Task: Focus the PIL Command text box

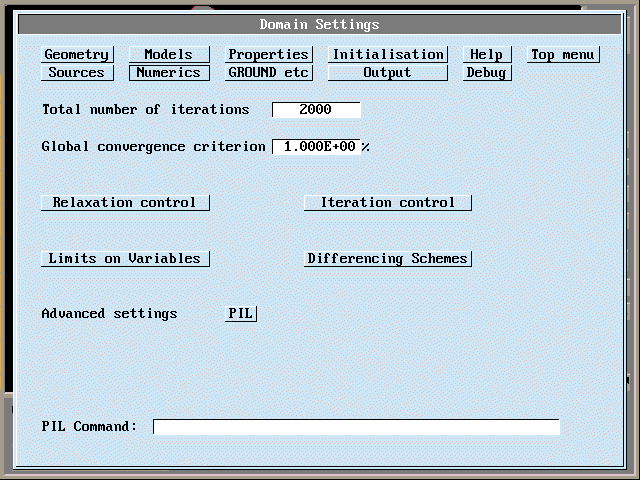Action: pos(356,427)
